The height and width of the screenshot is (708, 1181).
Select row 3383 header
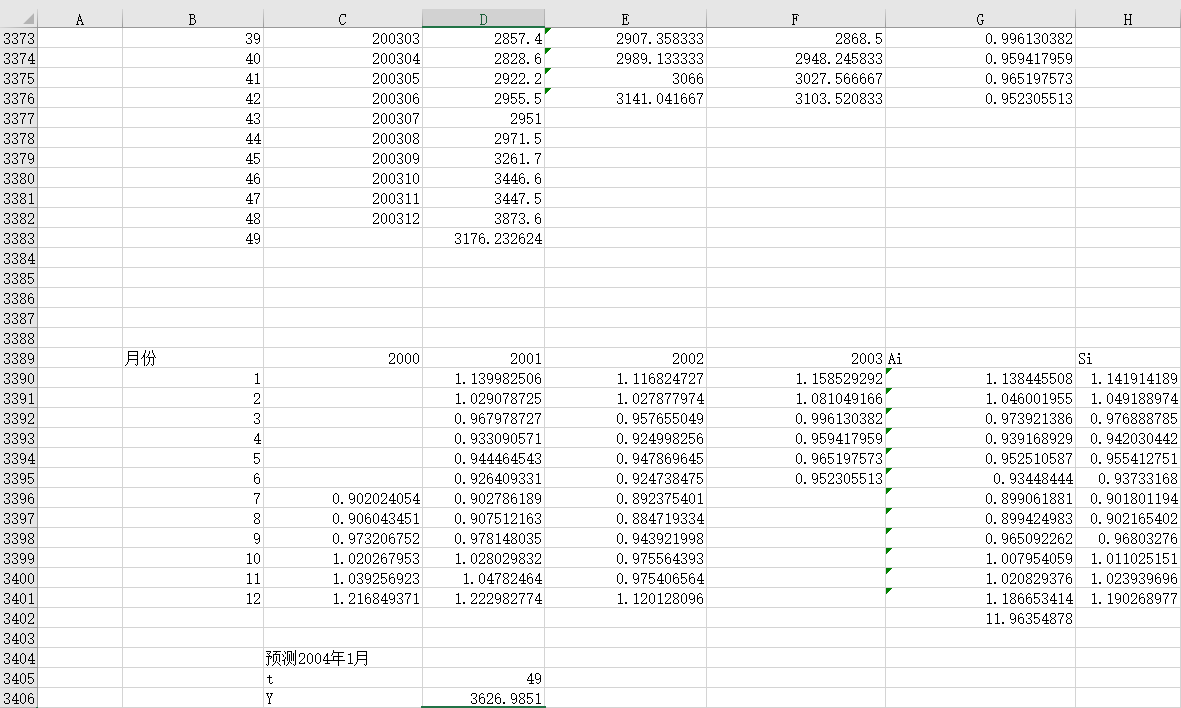[19, 239]
